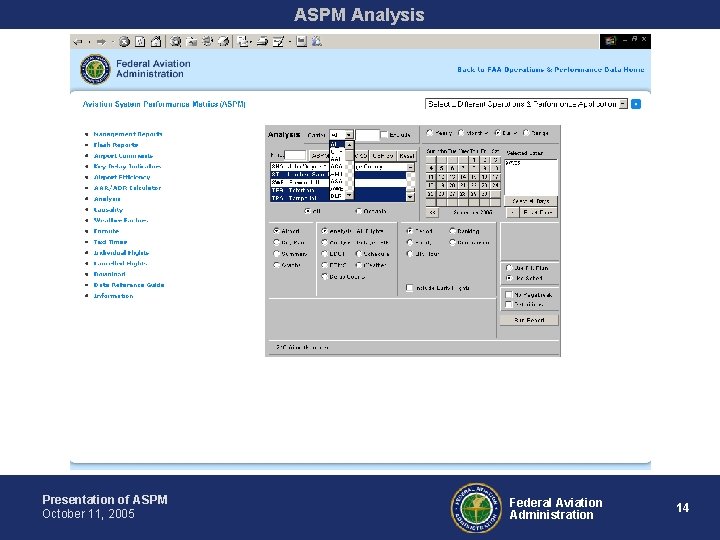This screenshot has height=540, width=720.
Task: Click the airport list scroll-down arrow
Action: coord(410,197)
